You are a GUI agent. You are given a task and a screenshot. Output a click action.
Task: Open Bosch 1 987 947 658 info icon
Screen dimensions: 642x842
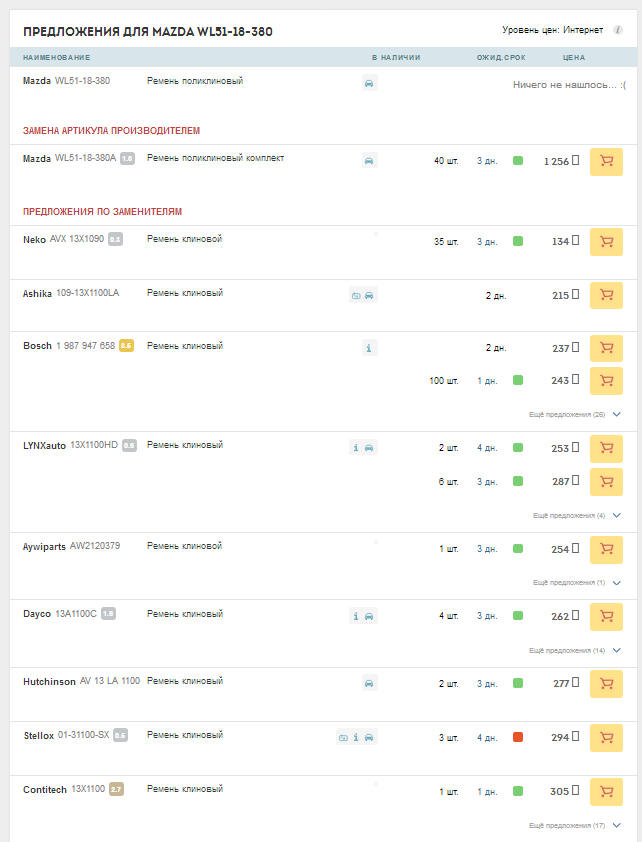pyautogui.click(x=369, y=348)
